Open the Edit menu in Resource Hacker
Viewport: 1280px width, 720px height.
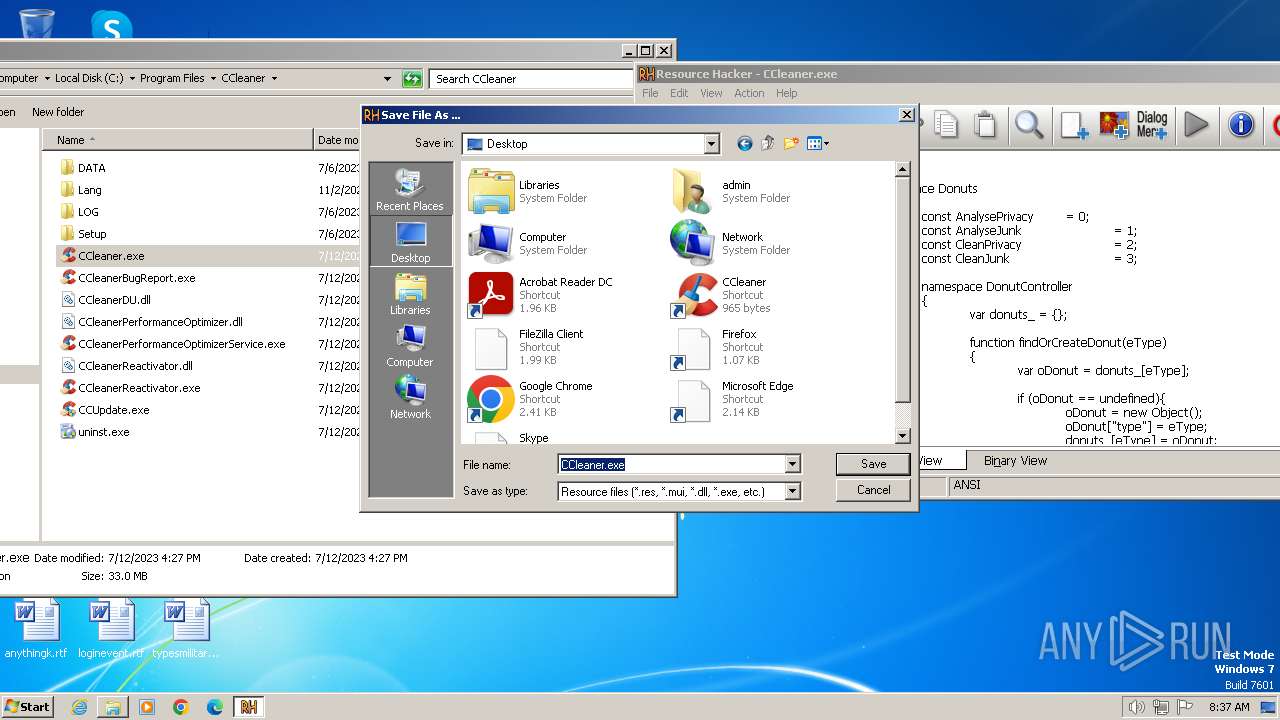pos(679,93)
